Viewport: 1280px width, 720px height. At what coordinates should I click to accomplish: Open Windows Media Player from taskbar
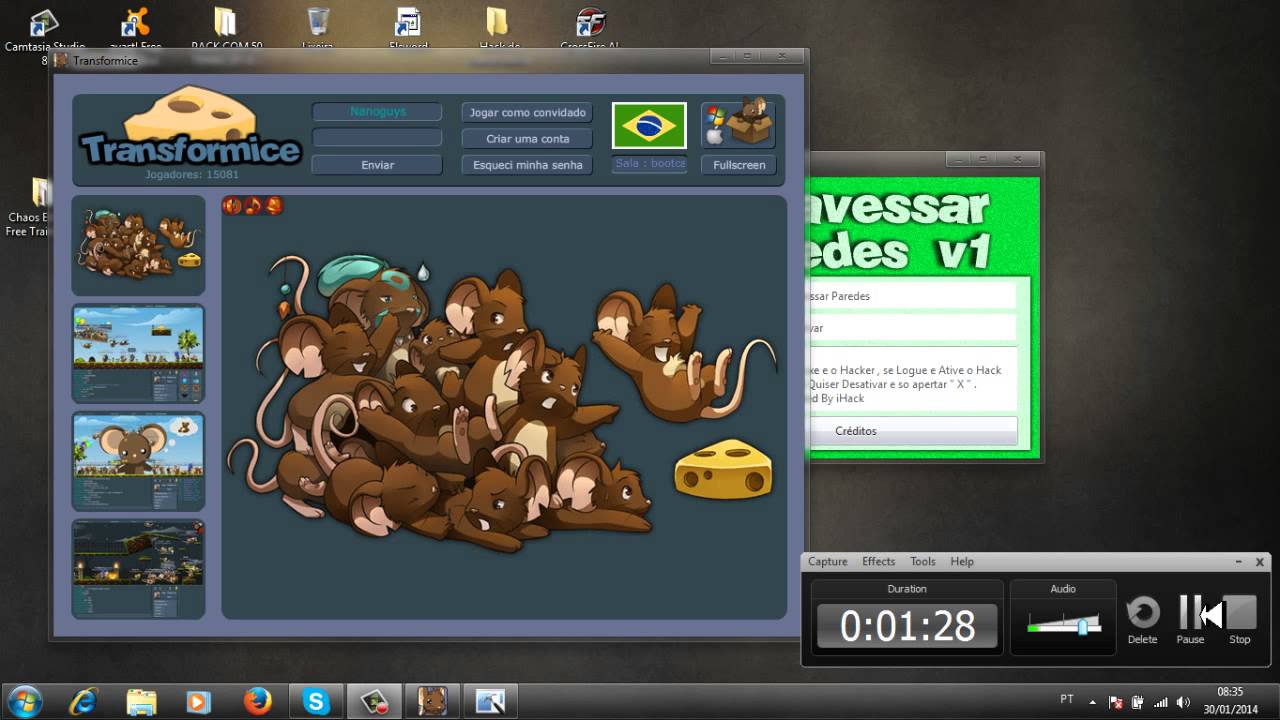point(200,702)
